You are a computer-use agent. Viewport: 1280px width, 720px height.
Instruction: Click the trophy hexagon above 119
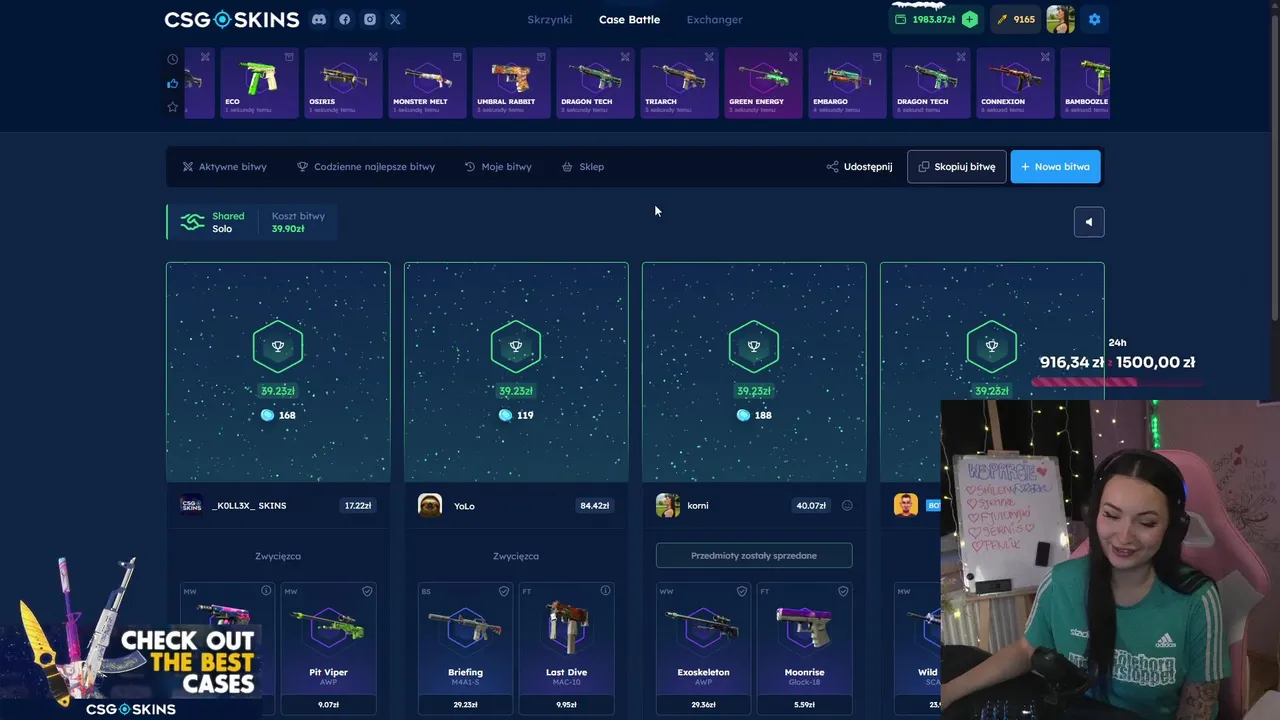(516, 347)
